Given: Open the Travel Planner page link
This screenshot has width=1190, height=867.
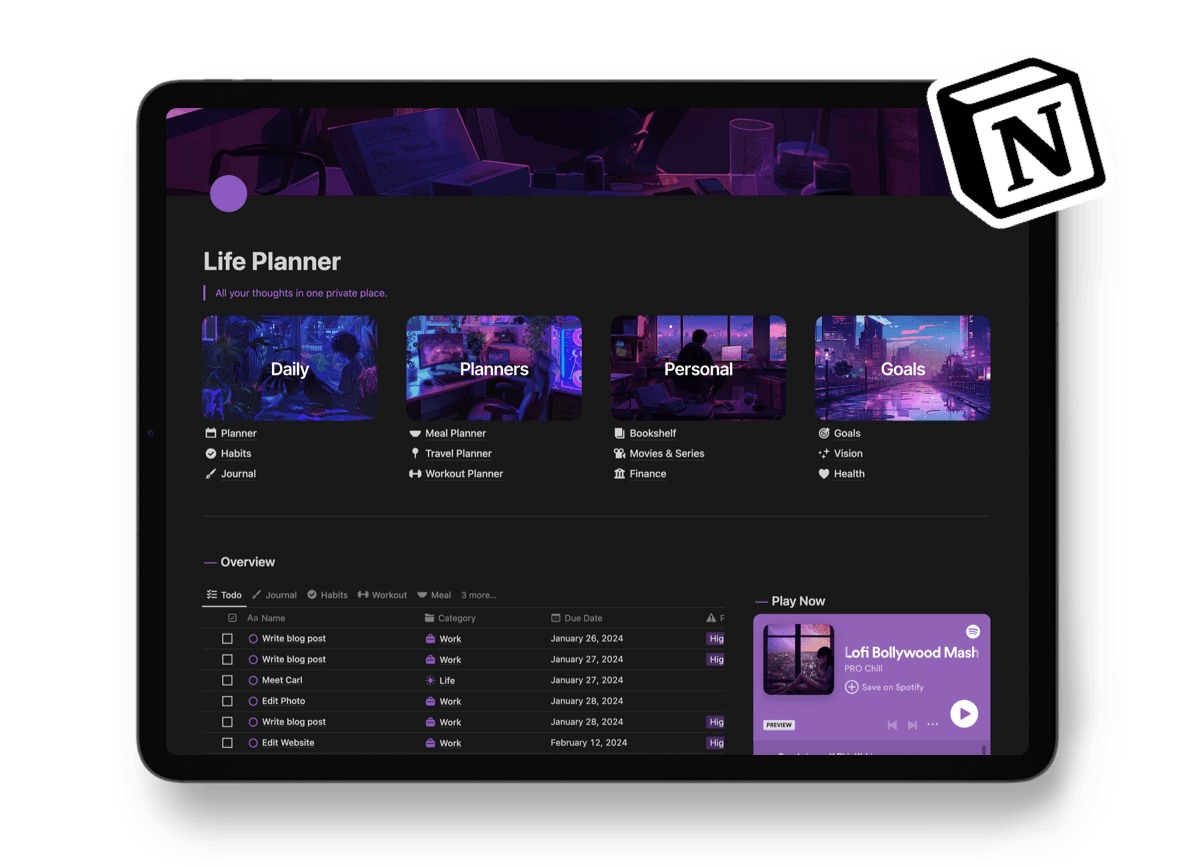Looking at the screenshot, I should [458, 453].
